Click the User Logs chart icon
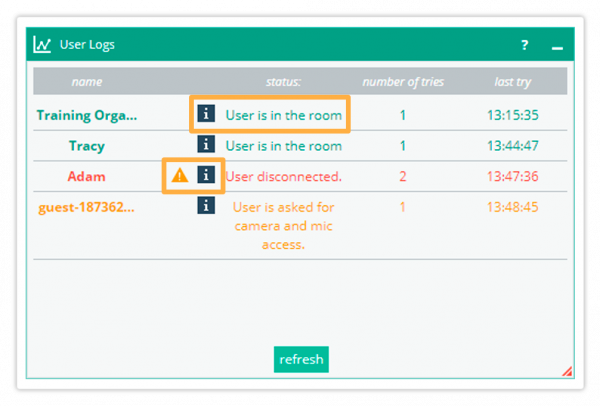 click(42, 44)
